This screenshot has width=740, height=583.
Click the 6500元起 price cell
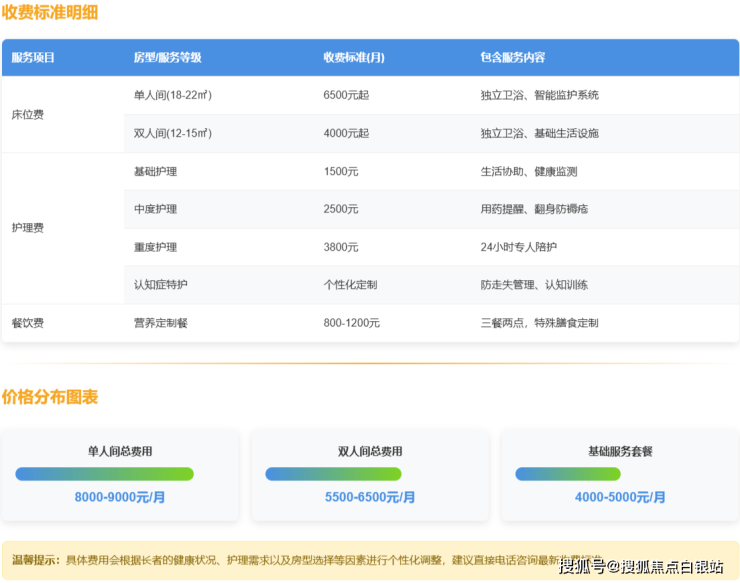346,95
